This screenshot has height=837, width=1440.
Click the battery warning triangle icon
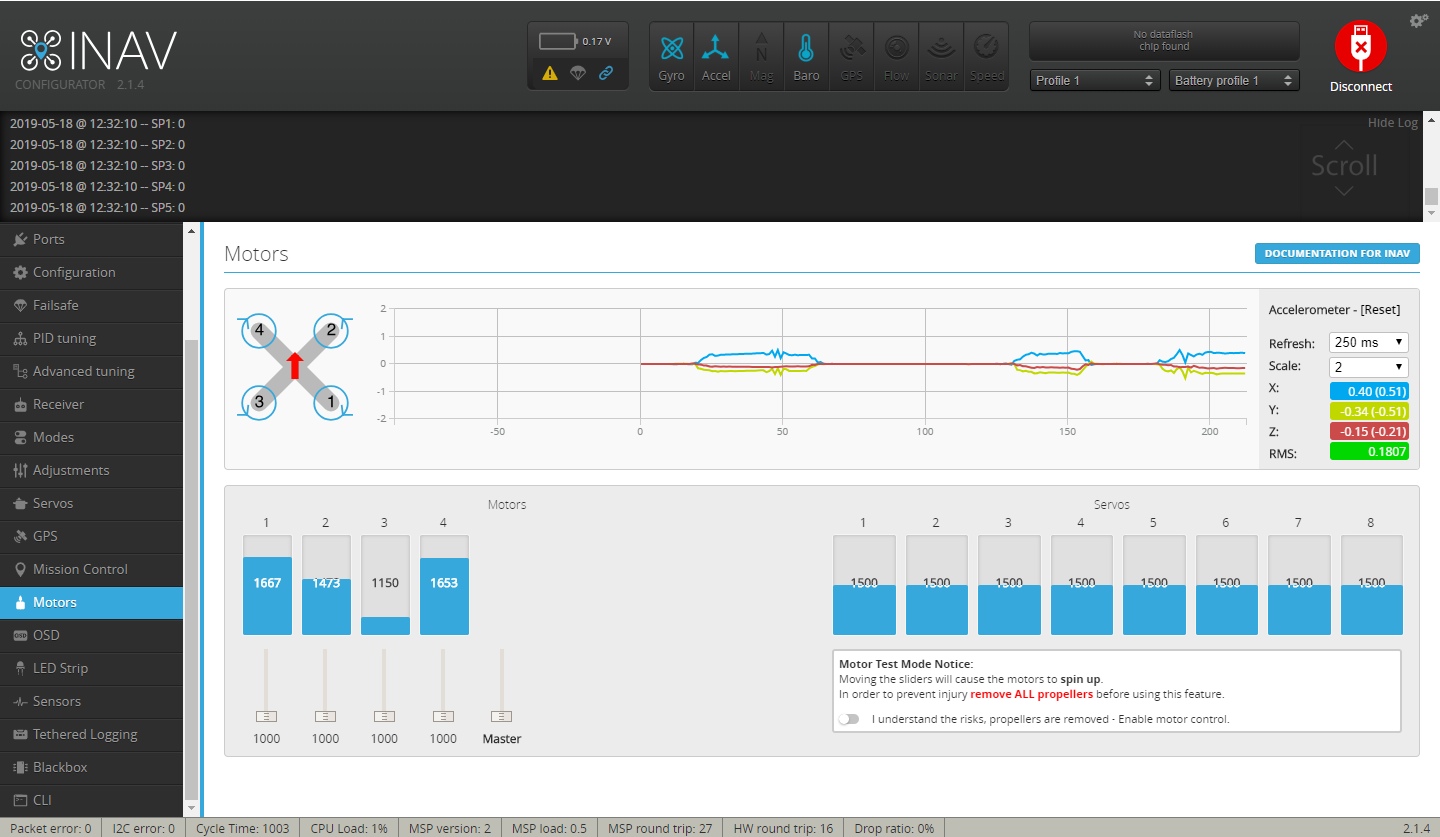coord(550,73)
